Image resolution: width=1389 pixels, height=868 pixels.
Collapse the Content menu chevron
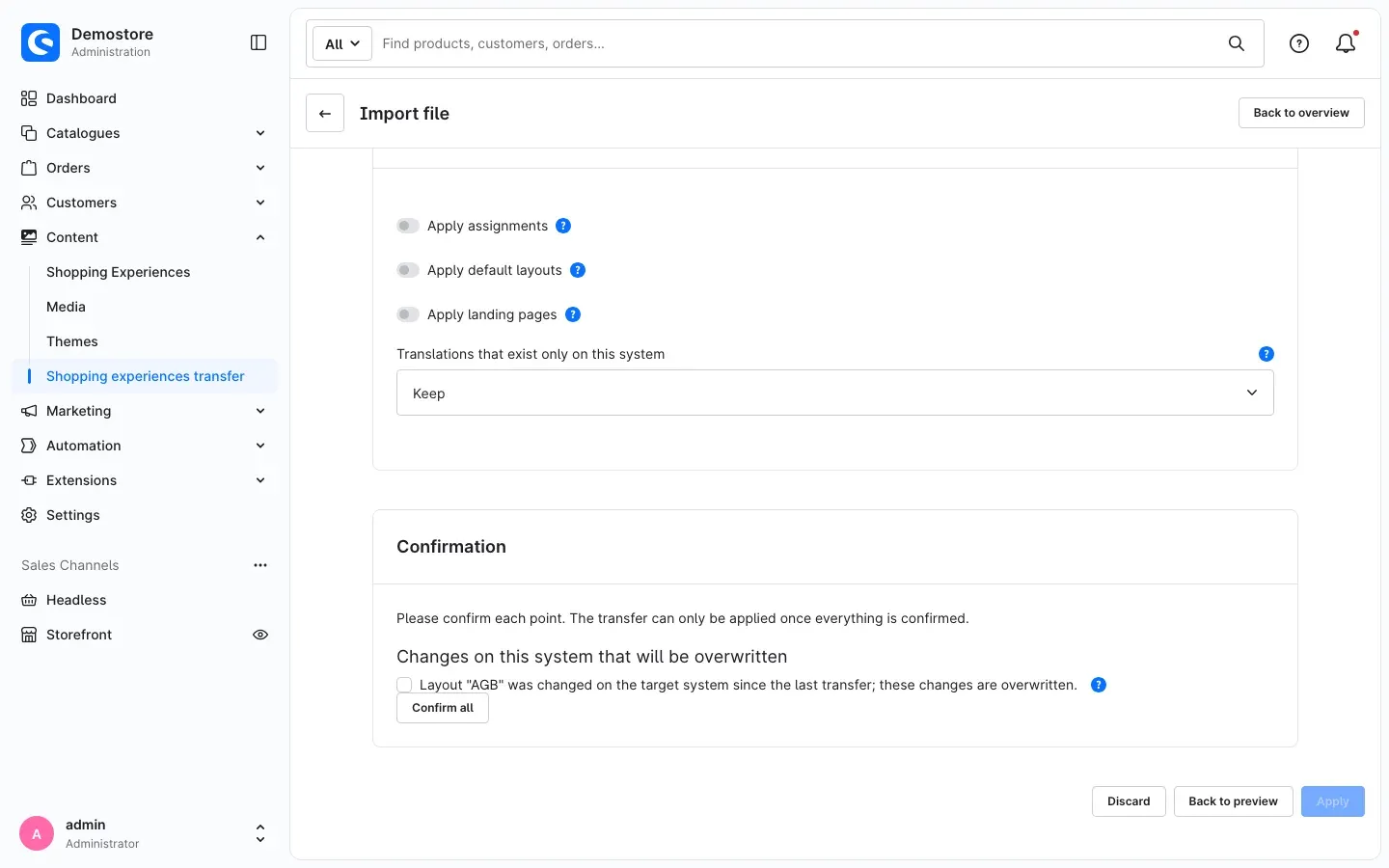tap(260, 237)
